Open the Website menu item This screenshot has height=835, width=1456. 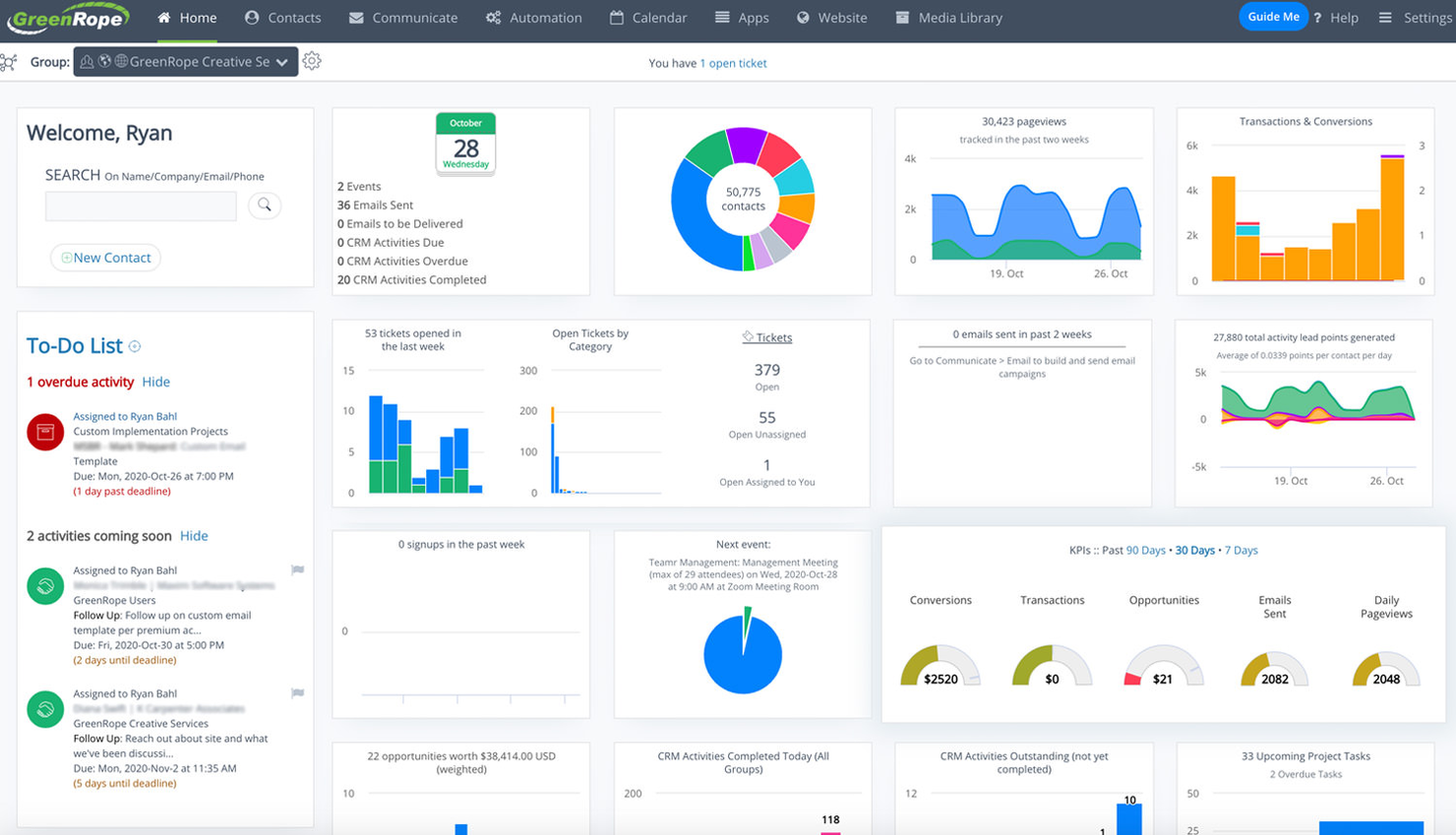(x=832, y=17)
